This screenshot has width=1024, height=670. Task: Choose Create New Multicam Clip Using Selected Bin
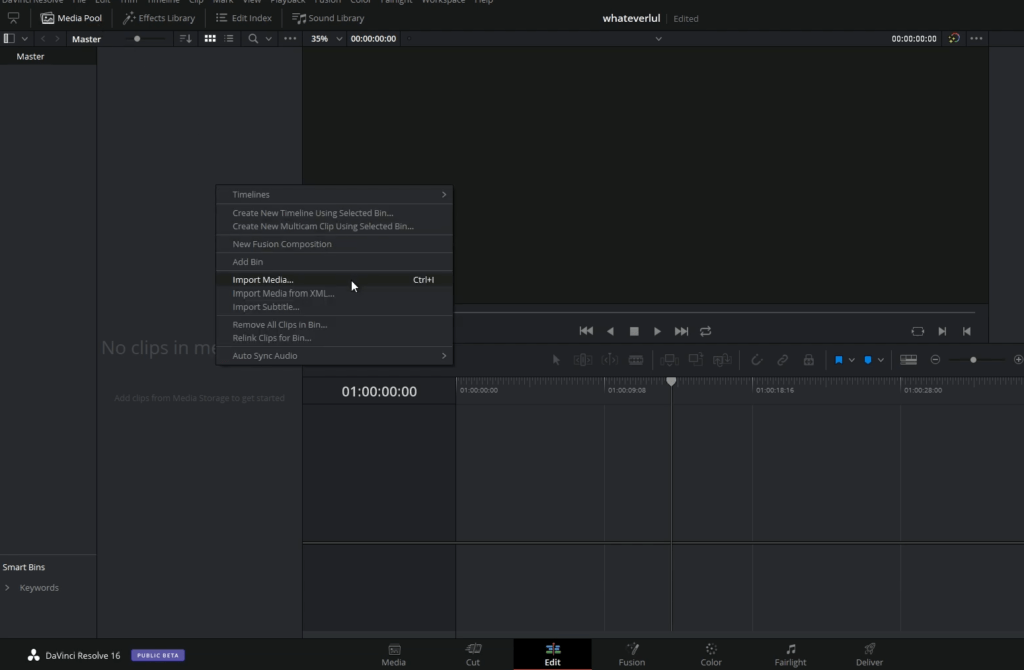334,227
